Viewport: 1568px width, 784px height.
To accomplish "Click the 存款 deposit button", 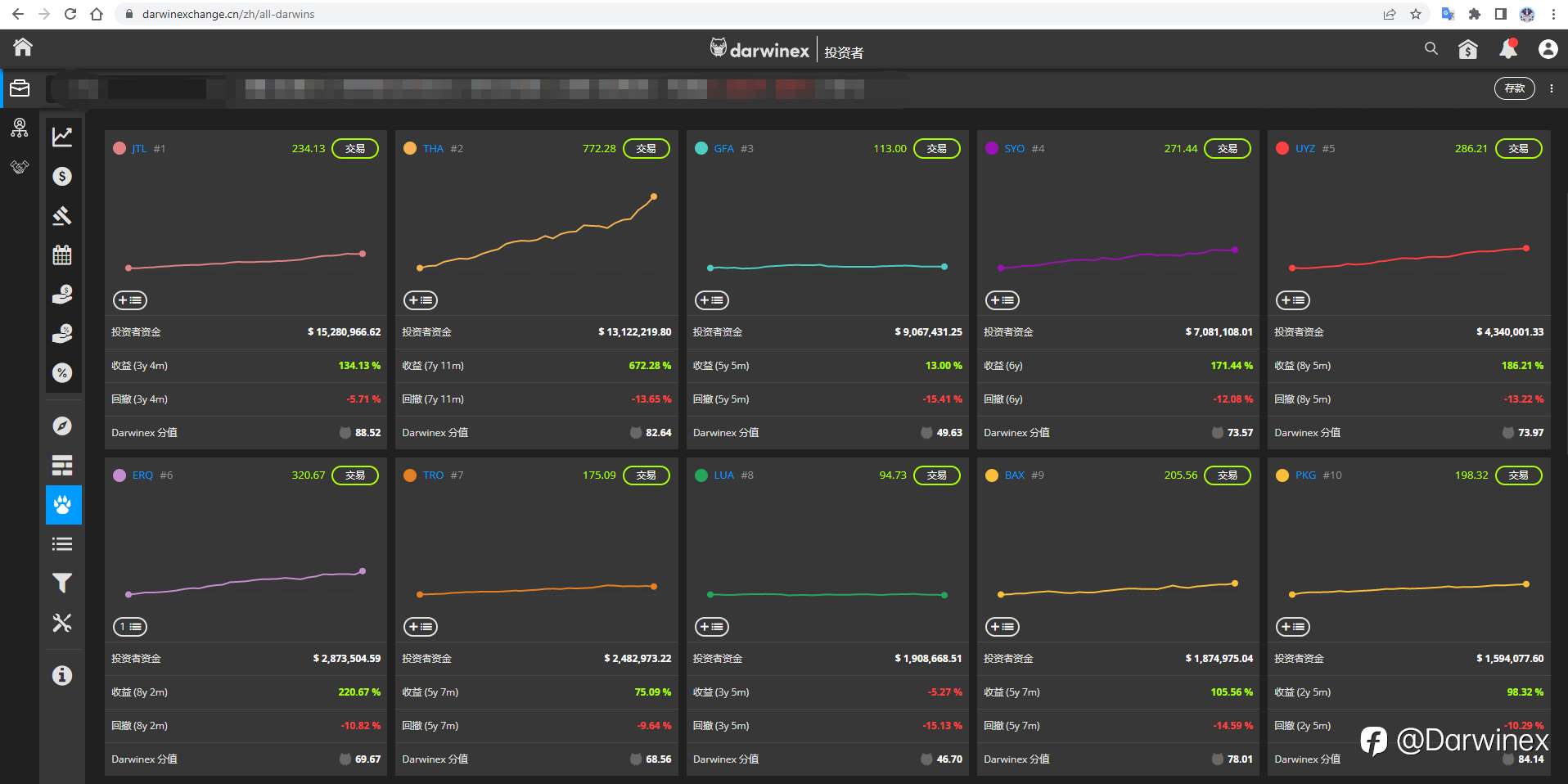I will pyautogui.click(x=1515, y=88).
